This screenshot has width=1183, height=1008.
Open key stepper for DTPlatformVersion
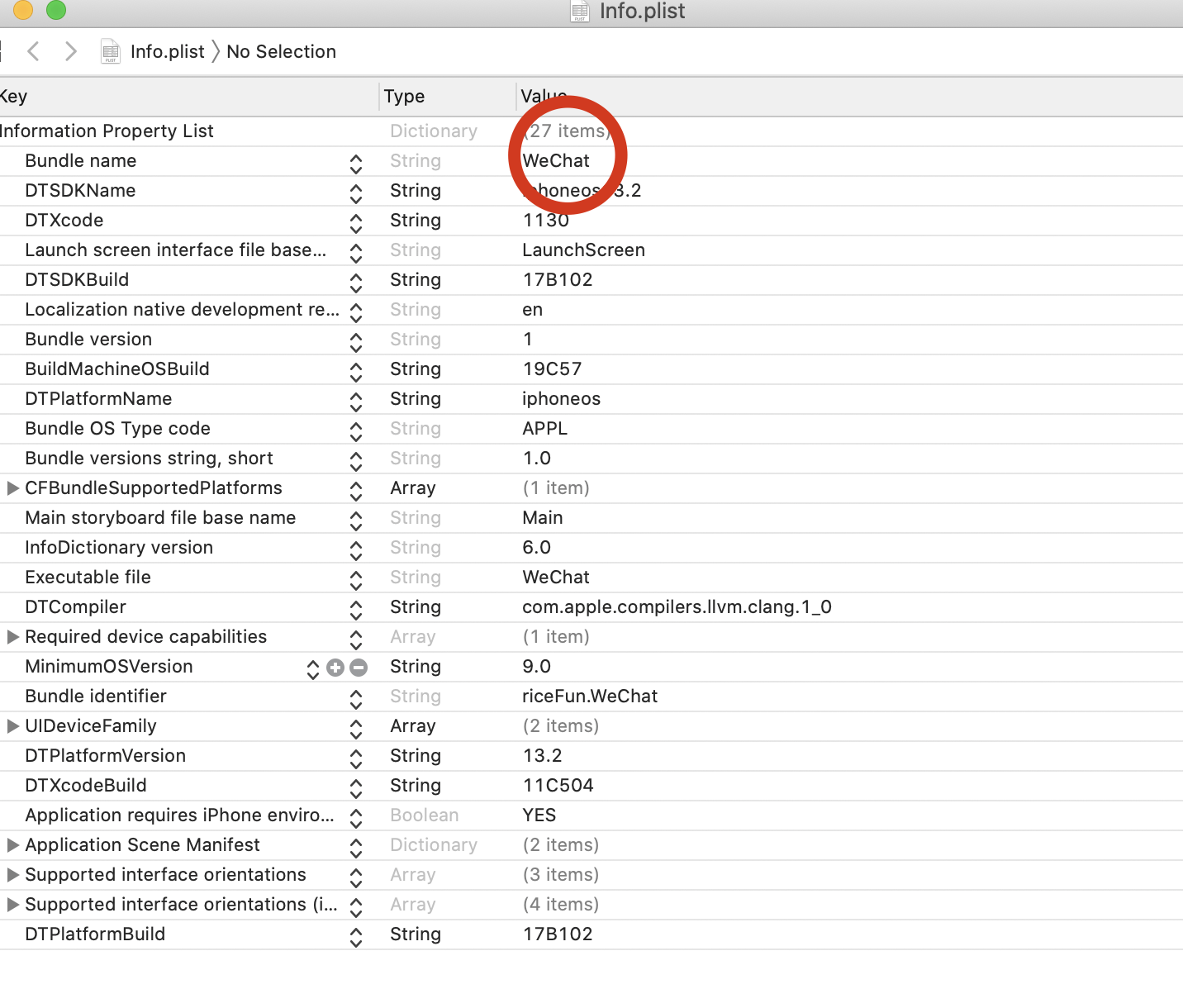pyautogui.click(x=356, y=759)
